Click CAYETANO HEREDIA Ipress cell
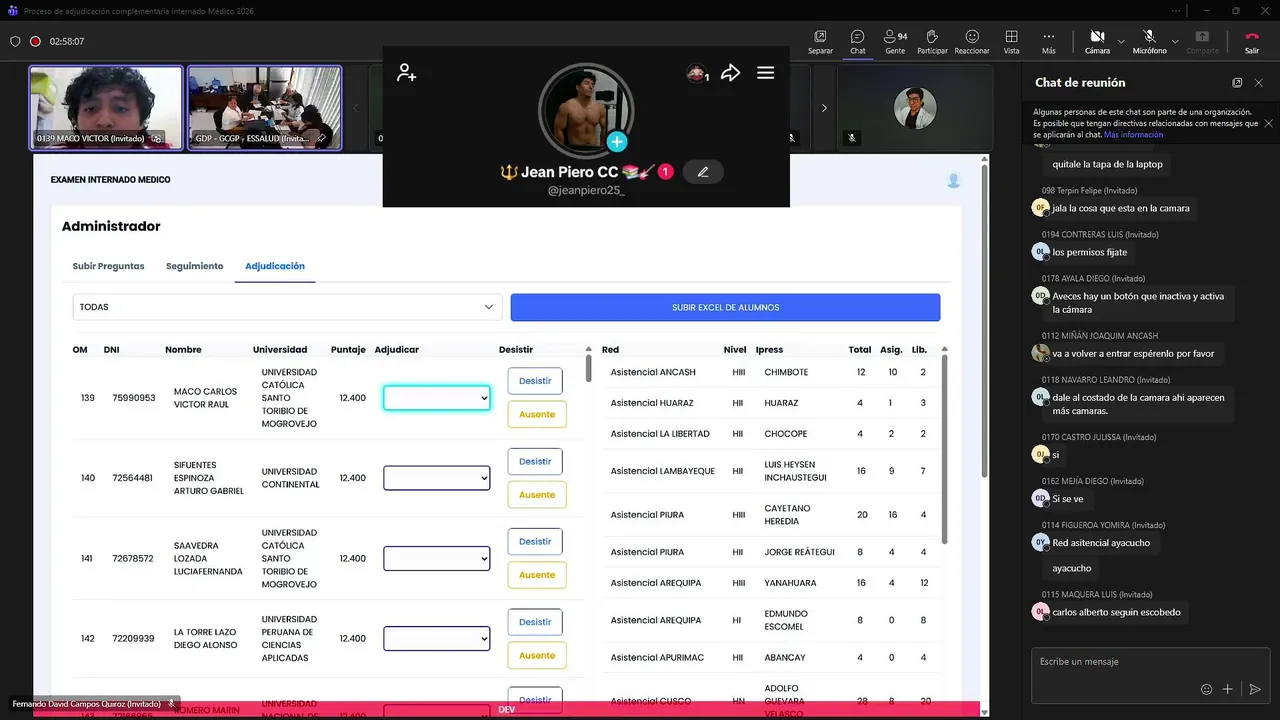This screenshot has height=720, width=1280. (x=788, y=515)
